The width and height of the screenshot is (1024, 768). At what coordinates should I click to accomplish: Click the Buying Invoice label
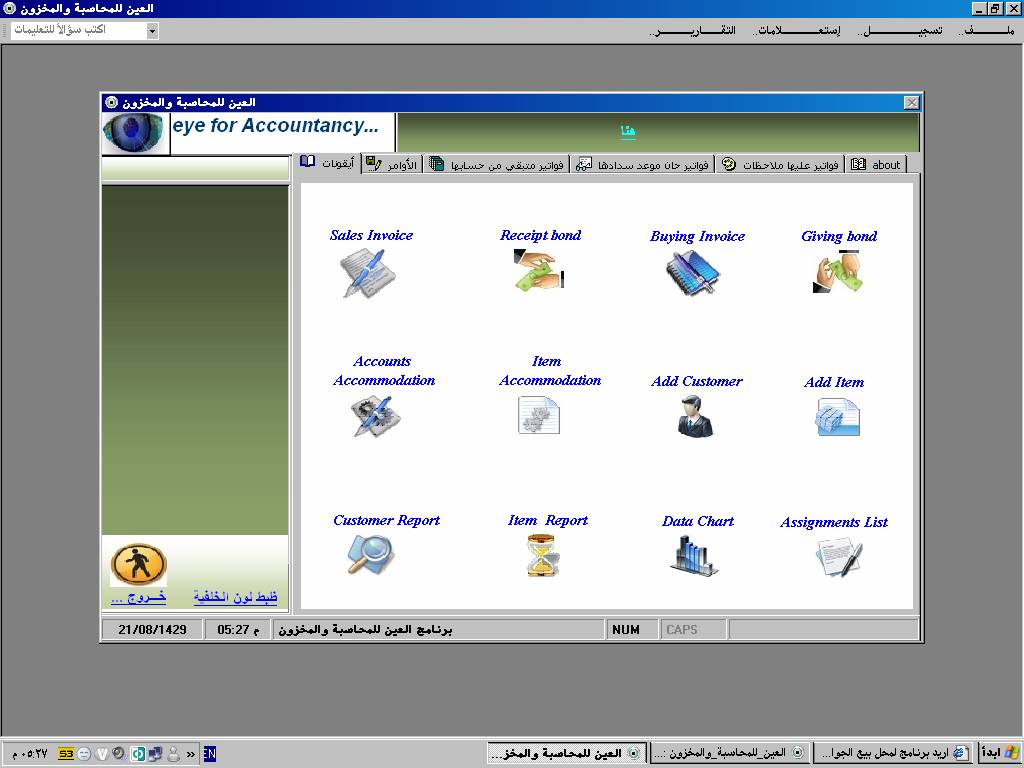(x=697, y=236)
